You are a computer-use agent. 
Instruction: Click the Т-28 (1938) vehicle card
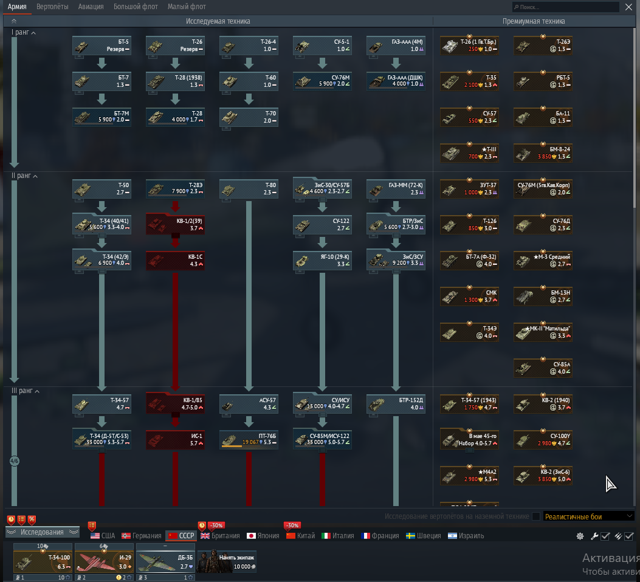point(175,81)
